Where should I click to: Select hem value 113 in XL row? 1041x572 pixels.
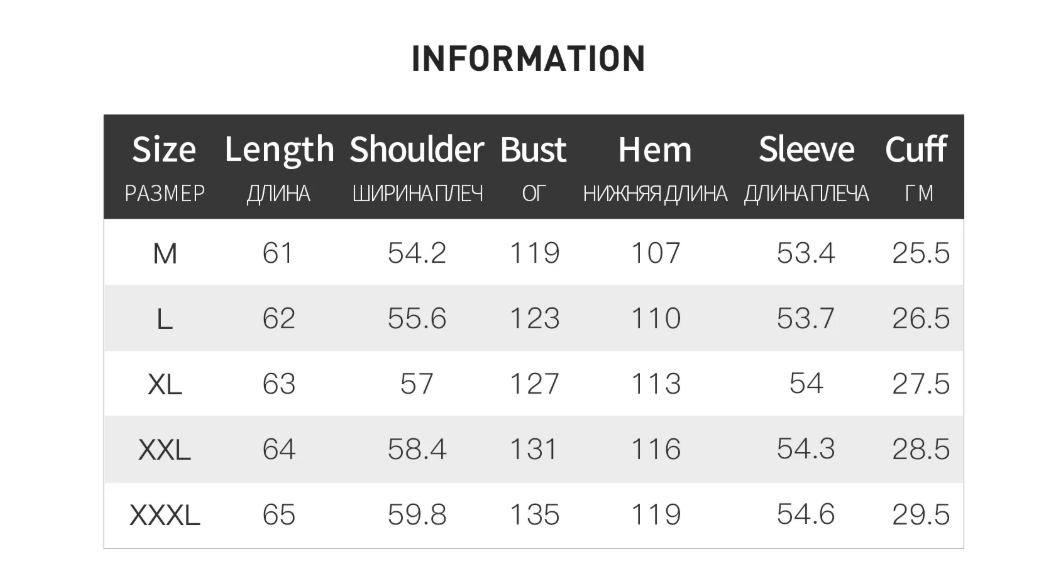click(x=656, y=384)
